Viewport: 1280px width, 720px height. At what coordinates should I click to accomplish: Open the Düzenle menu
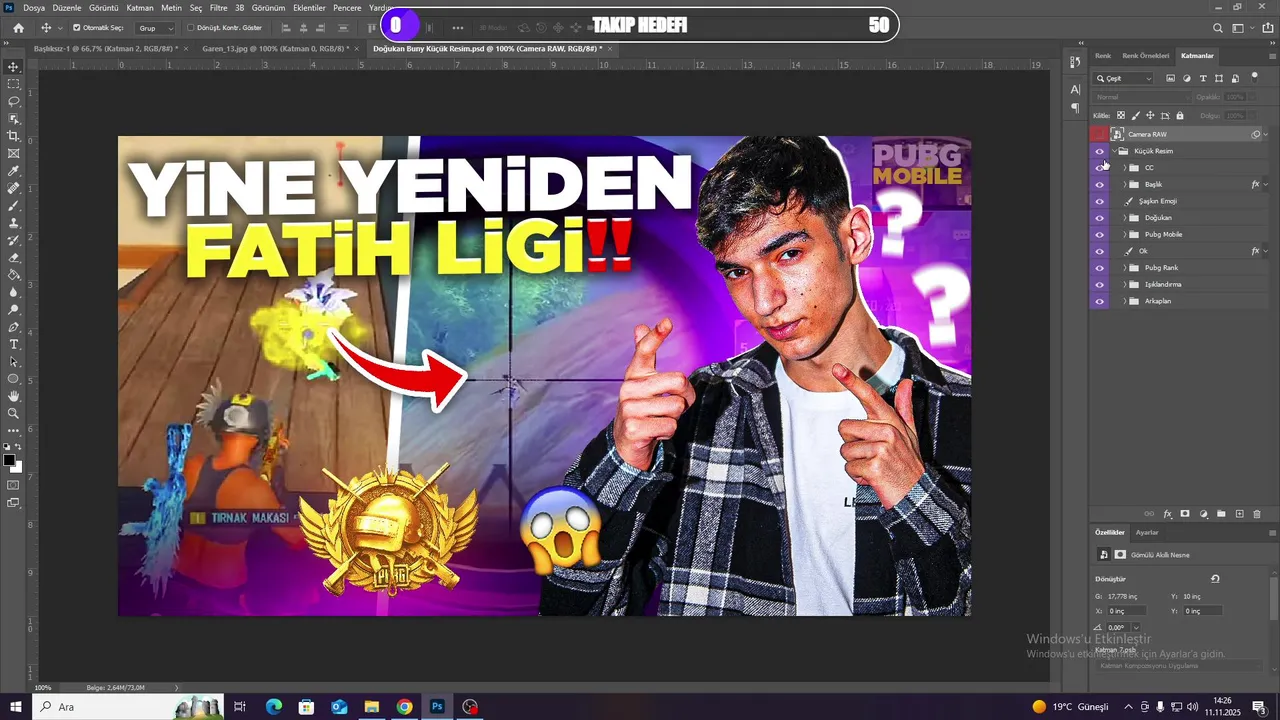coord(67,7)
